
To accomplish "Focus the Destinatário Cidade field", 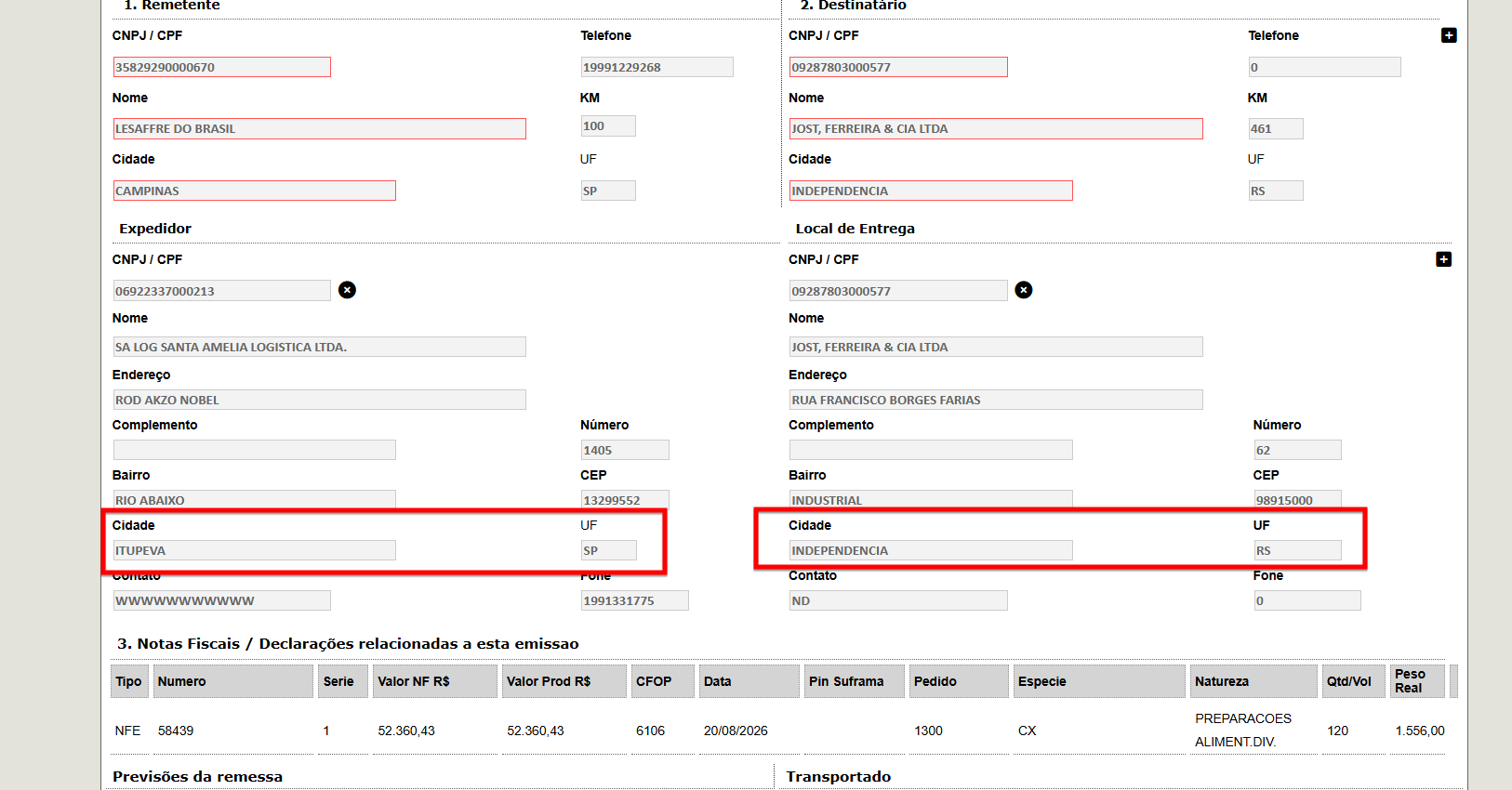I will pyautogui.click(x=931, y=191).
